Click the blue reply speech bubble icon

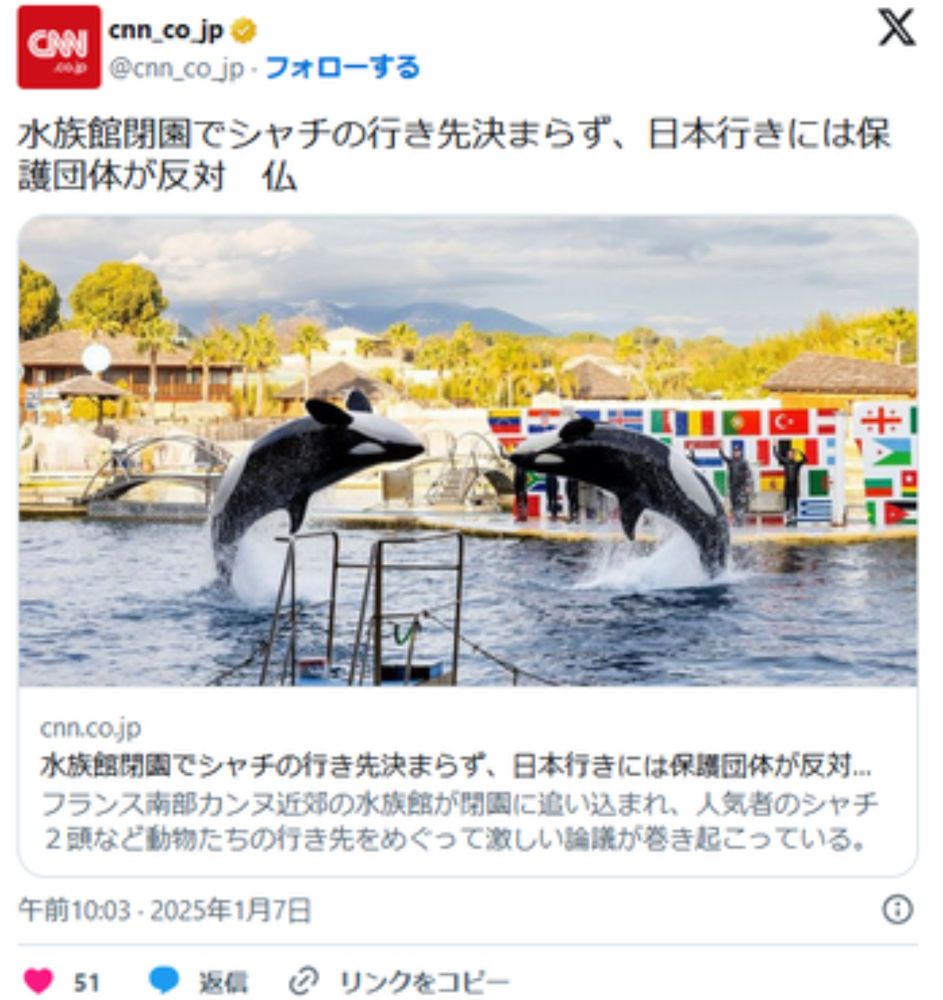click(164, 980)
